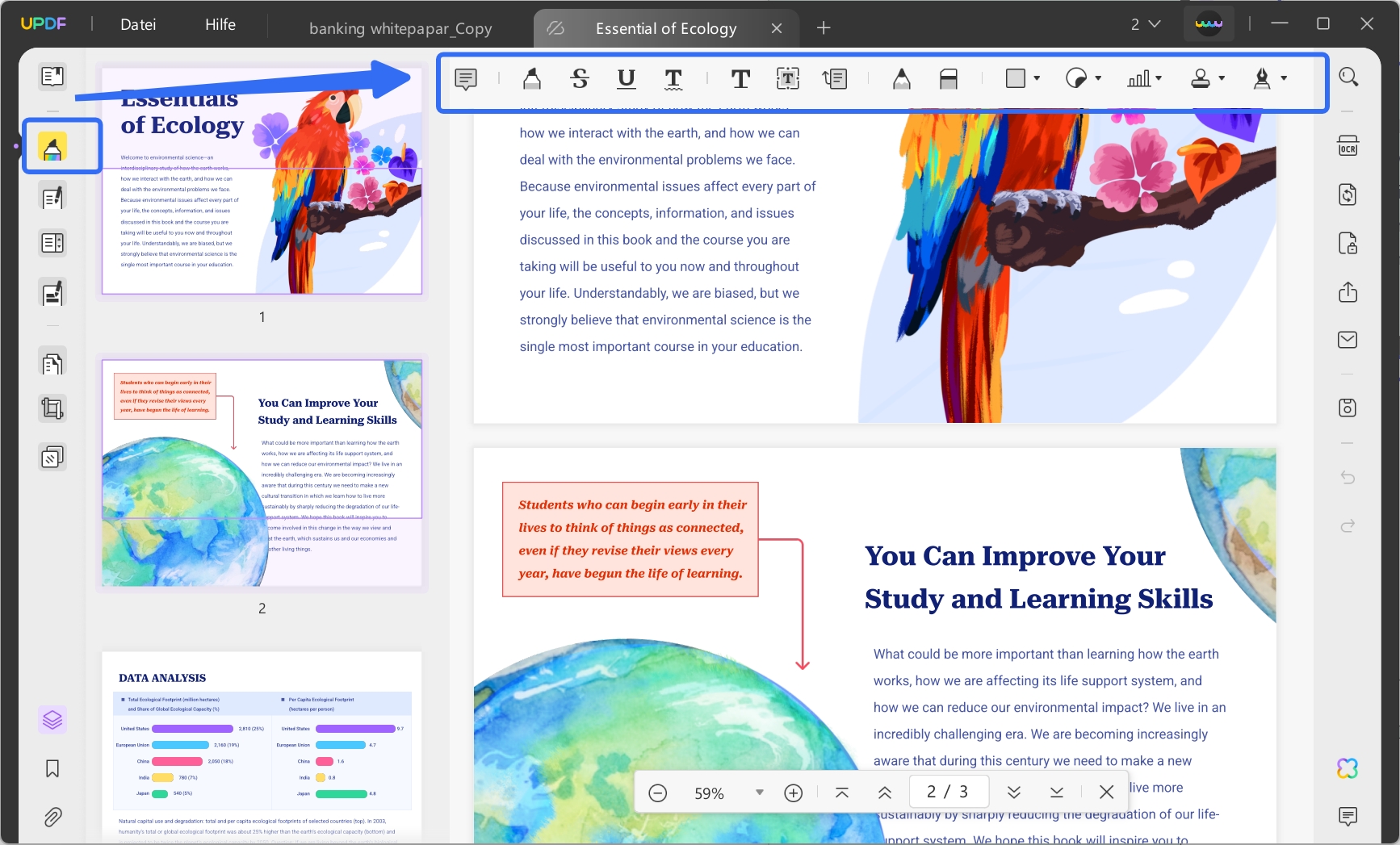Click the strikethrough text tool
This screenshot has height=845, width=1400.
pos(579,78)
